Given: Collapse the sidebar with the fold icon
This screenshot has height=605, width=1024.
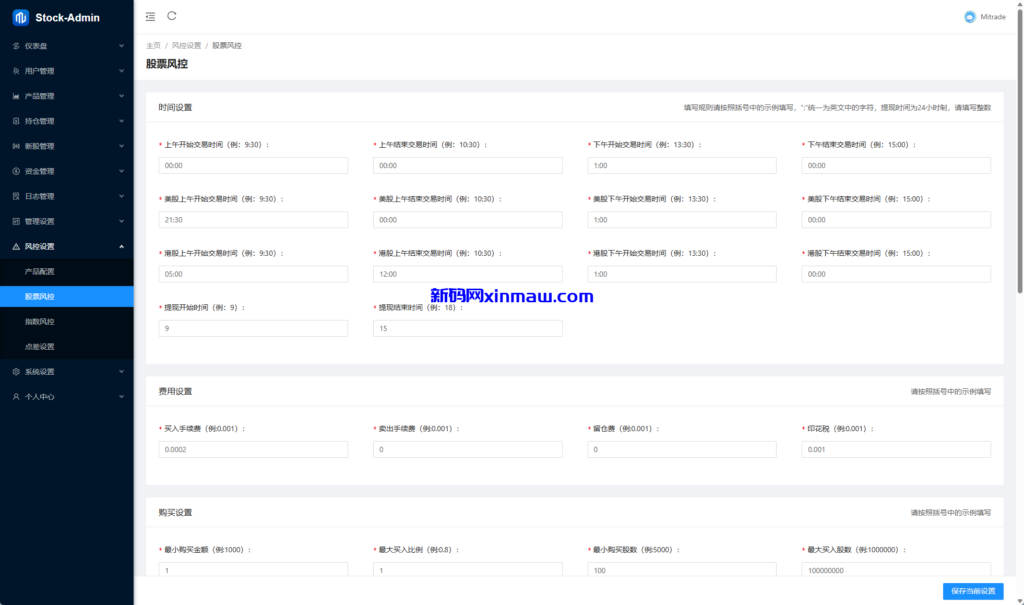Looking at the screenshot, I should click(150, 16).
